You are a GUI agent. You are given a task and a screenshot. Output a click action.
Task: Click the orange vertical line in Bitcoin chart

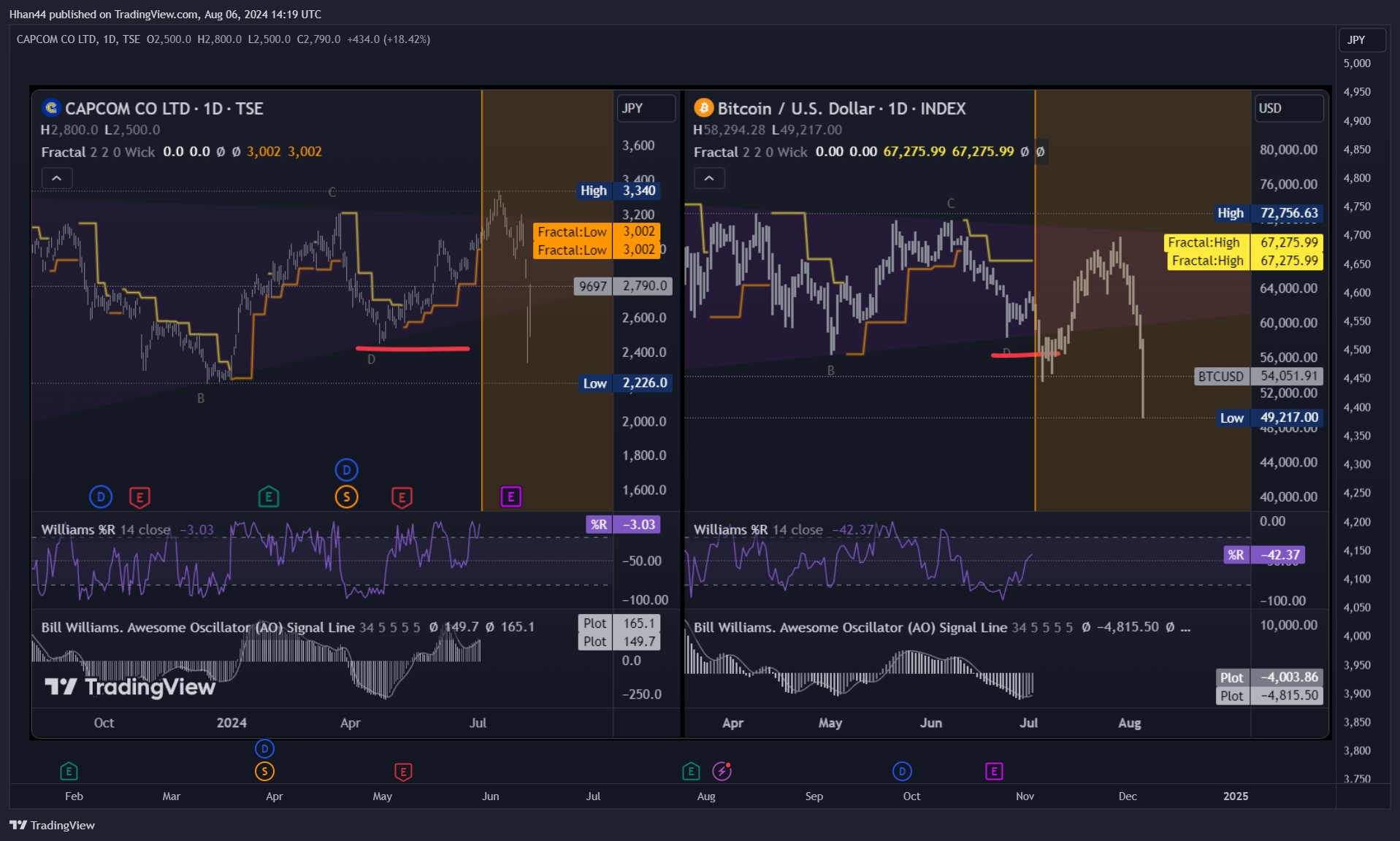point(1035,299)
